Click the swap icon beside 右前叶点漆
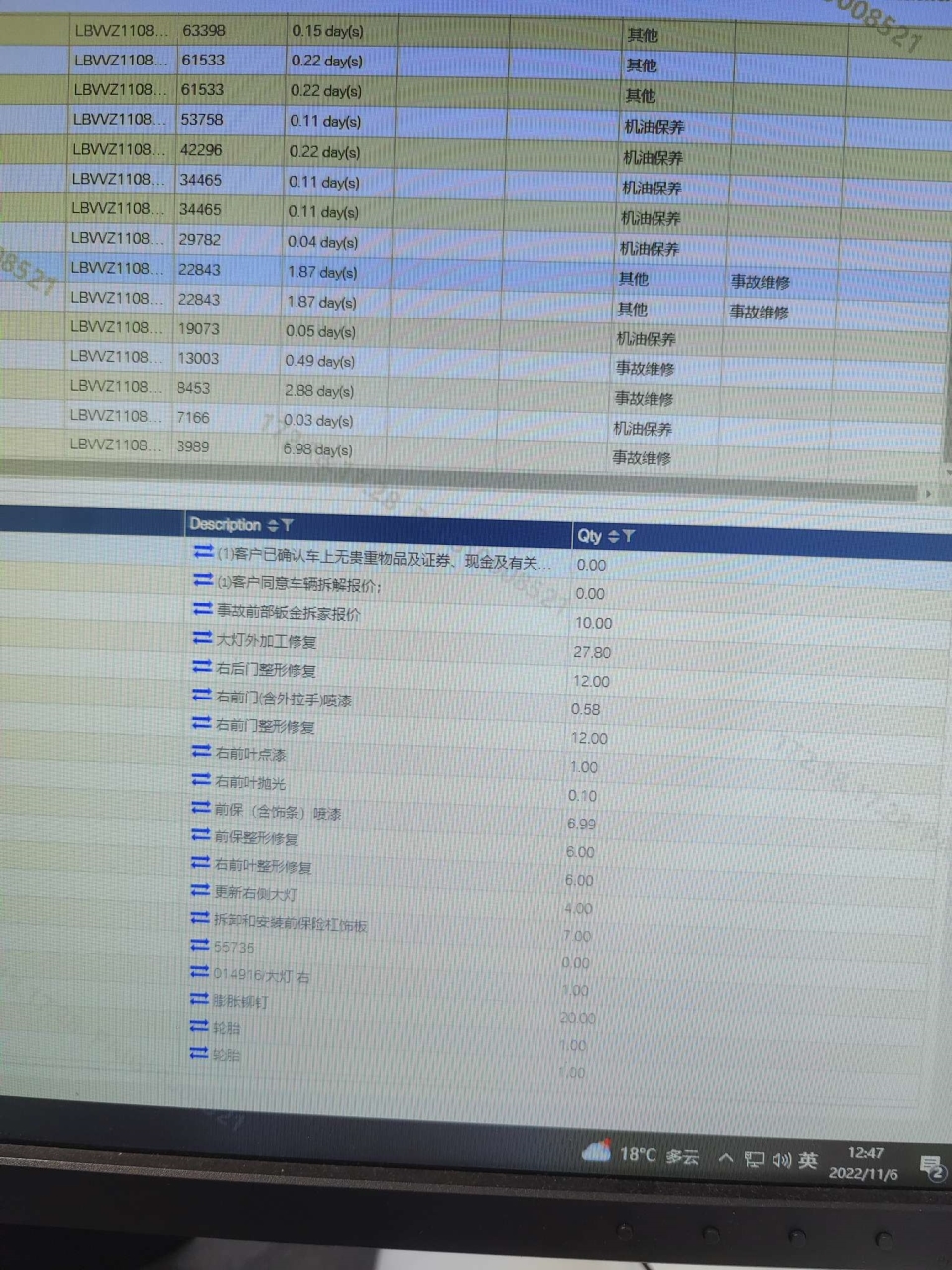 tap(201, 751)
